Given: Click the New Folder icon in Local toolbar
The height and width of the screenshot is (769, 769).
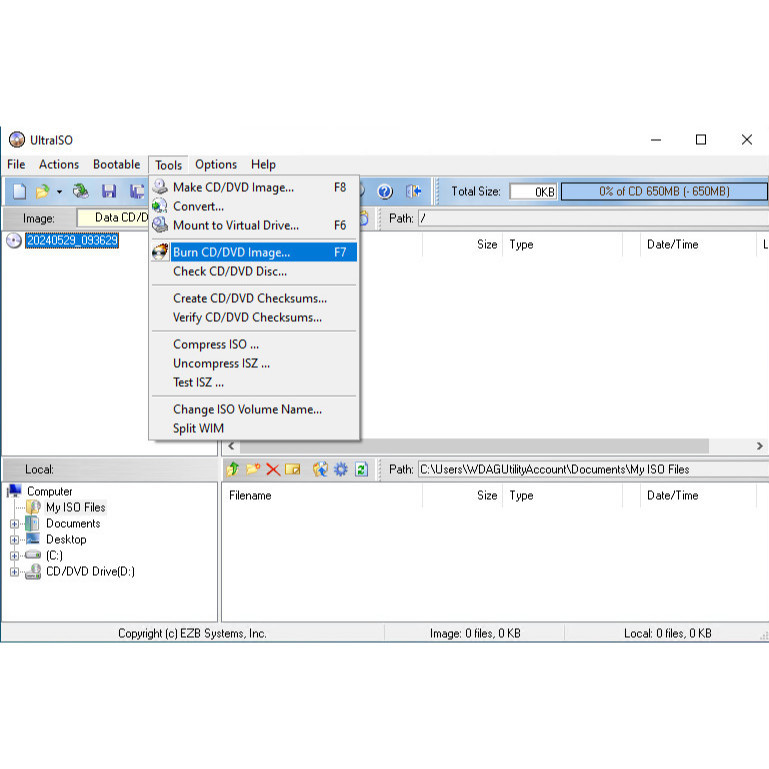Looking at the screenshot, I should click(x=252, y=469).
